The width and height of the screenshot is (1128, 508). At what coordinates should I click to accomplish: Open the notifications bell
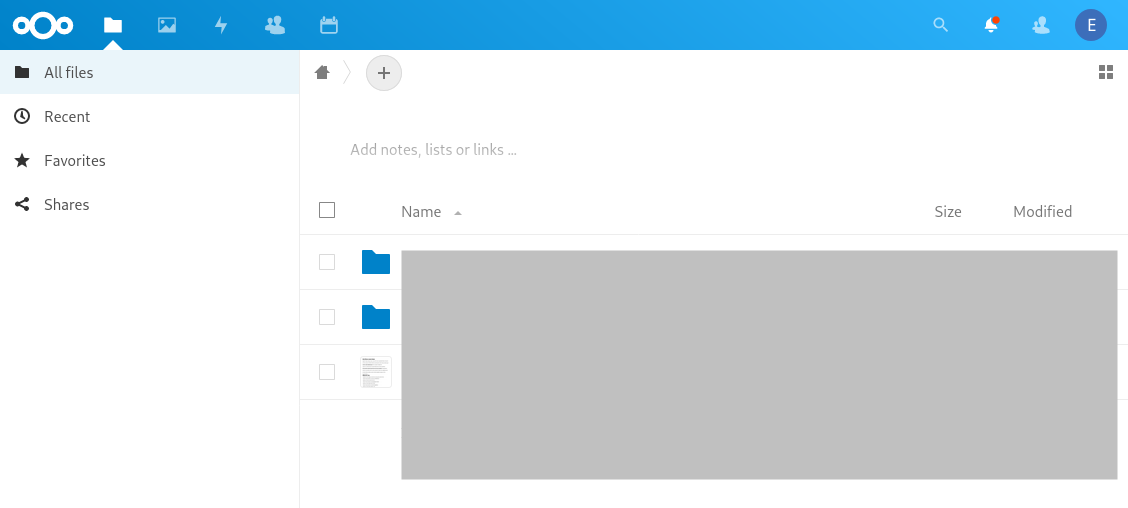point(991,25)
